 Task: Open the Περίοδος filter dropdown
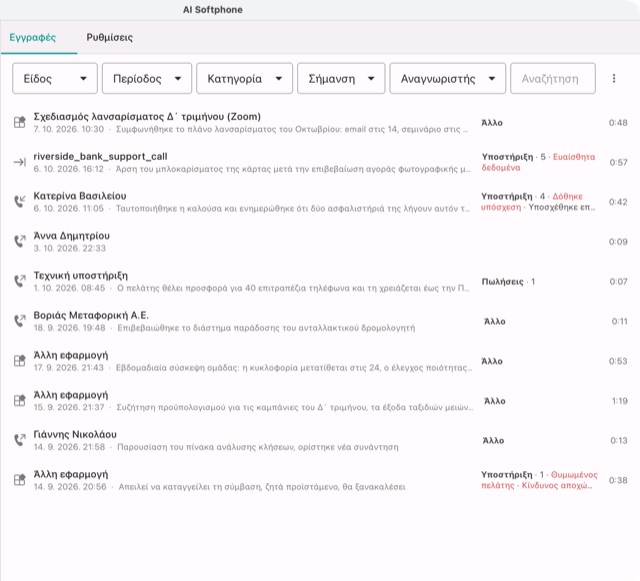pyautogui.click(x=147, y=78)
